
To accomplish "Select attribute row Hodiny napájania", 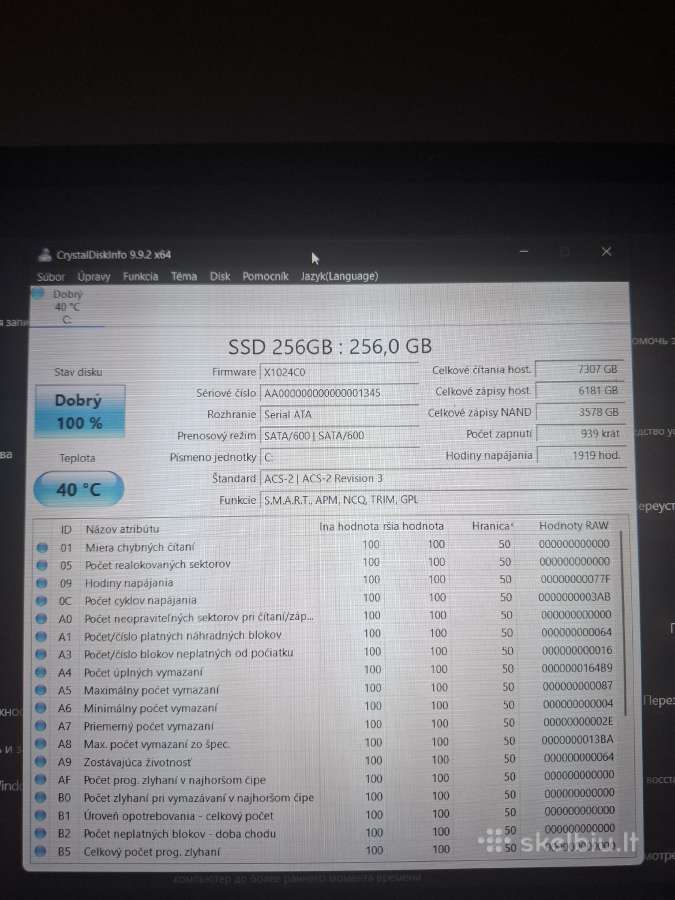I will click(x=327, y=581).
